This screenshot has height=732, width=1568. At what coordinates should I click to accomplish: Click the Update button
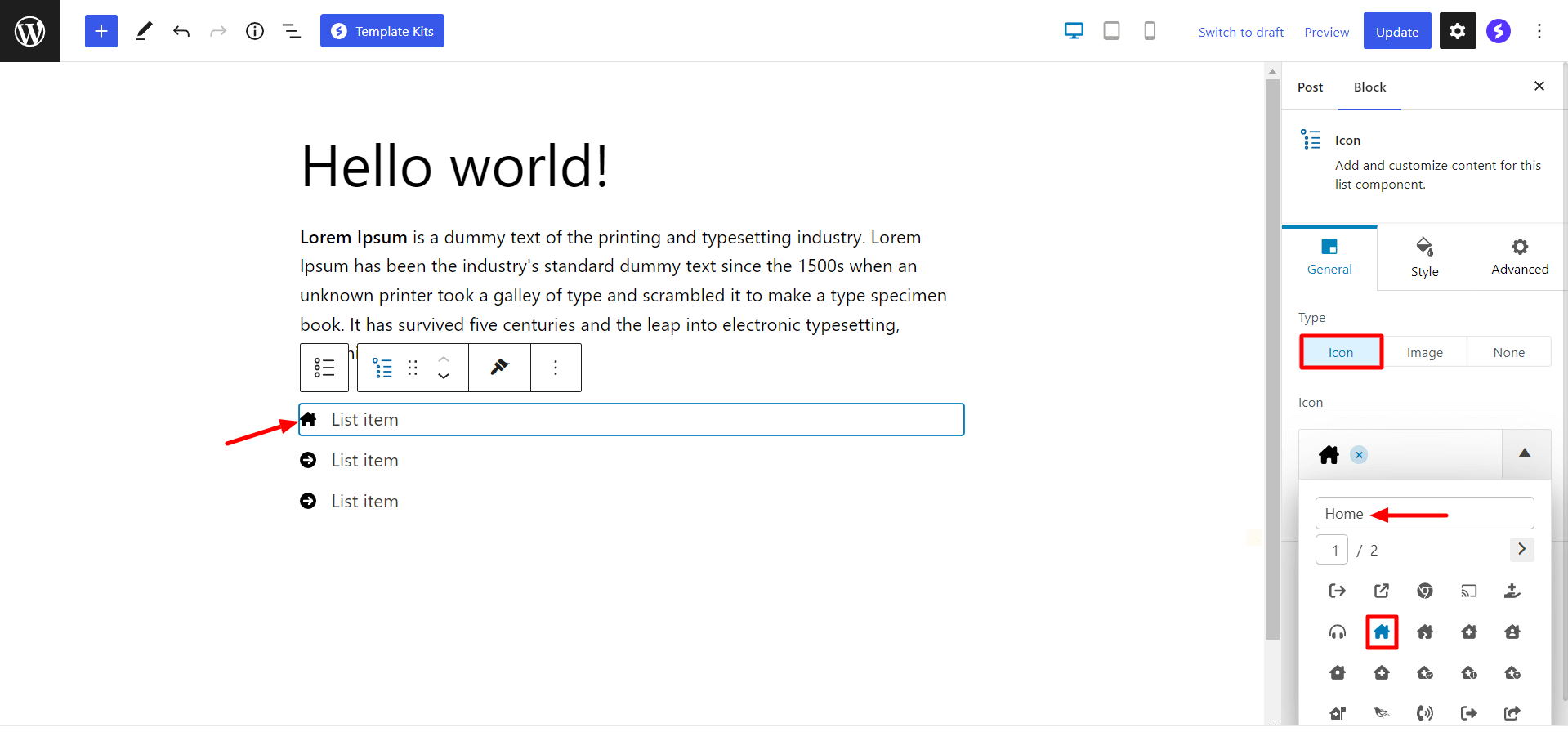(1396, 31)
